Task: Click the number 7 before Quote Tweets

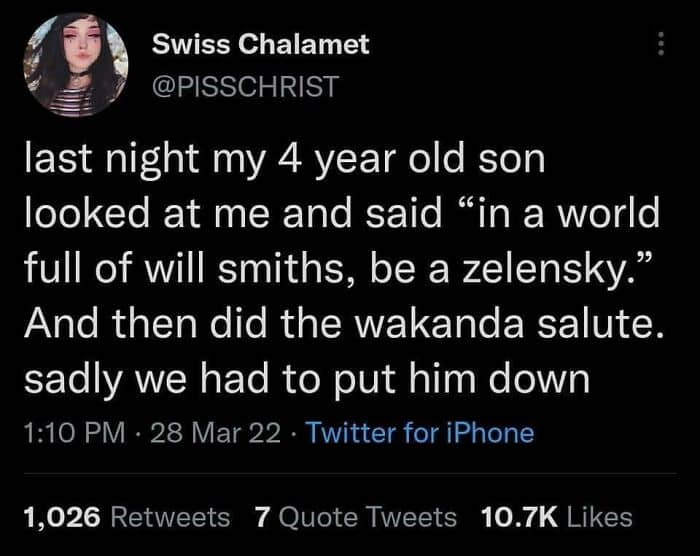Action: pos(263,516)
